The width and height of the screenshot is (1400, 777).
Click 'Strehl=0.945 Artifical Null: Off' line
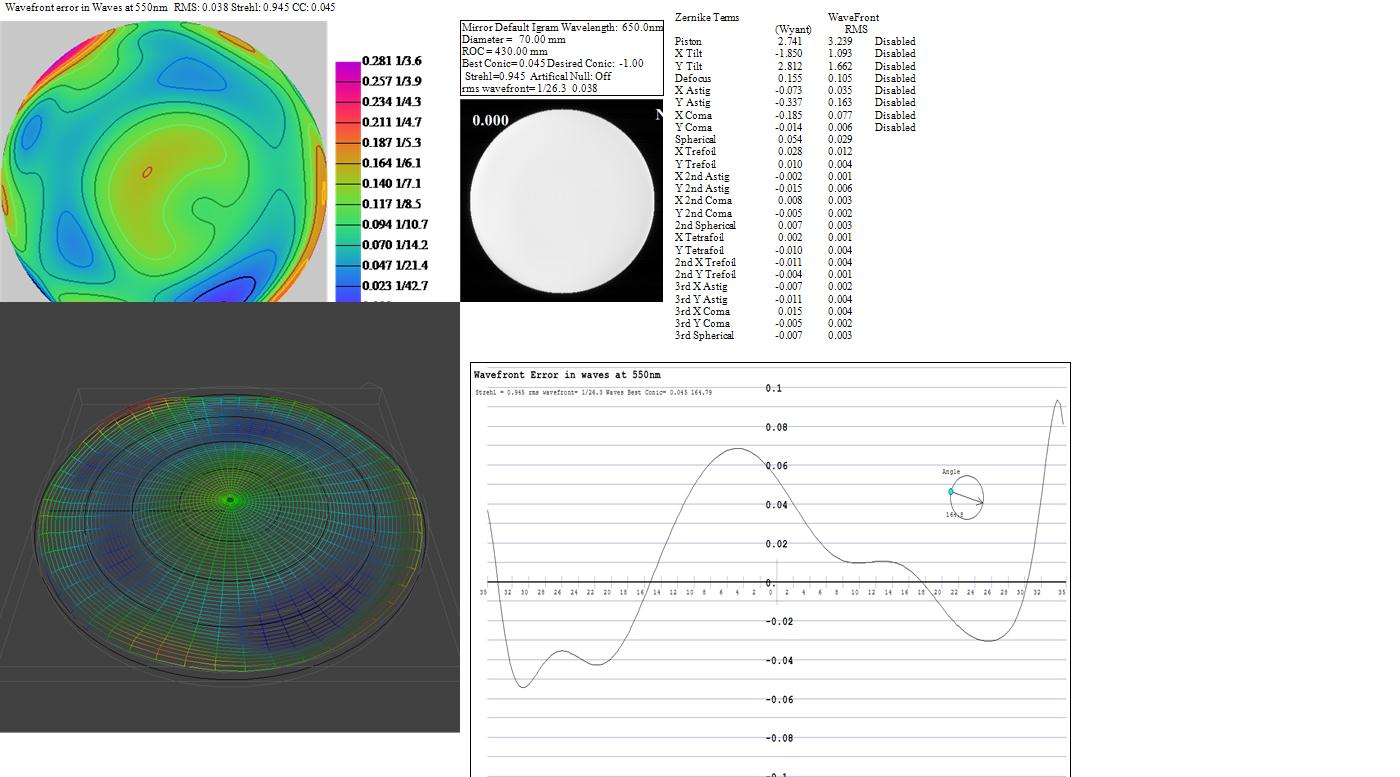tap(538, 76)
